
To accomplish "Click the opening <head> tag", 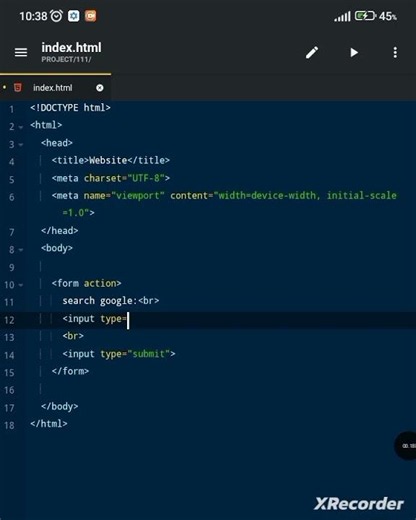I will (x=57, y=143).
